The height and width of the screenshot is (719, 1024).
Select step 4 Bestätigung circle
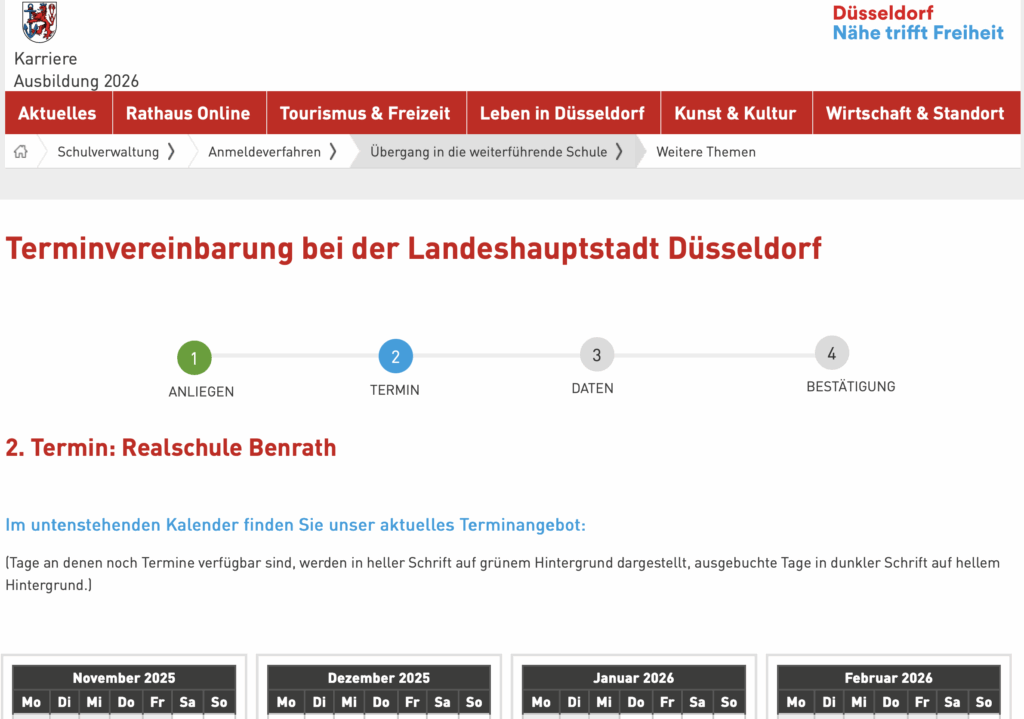[831, 352]
